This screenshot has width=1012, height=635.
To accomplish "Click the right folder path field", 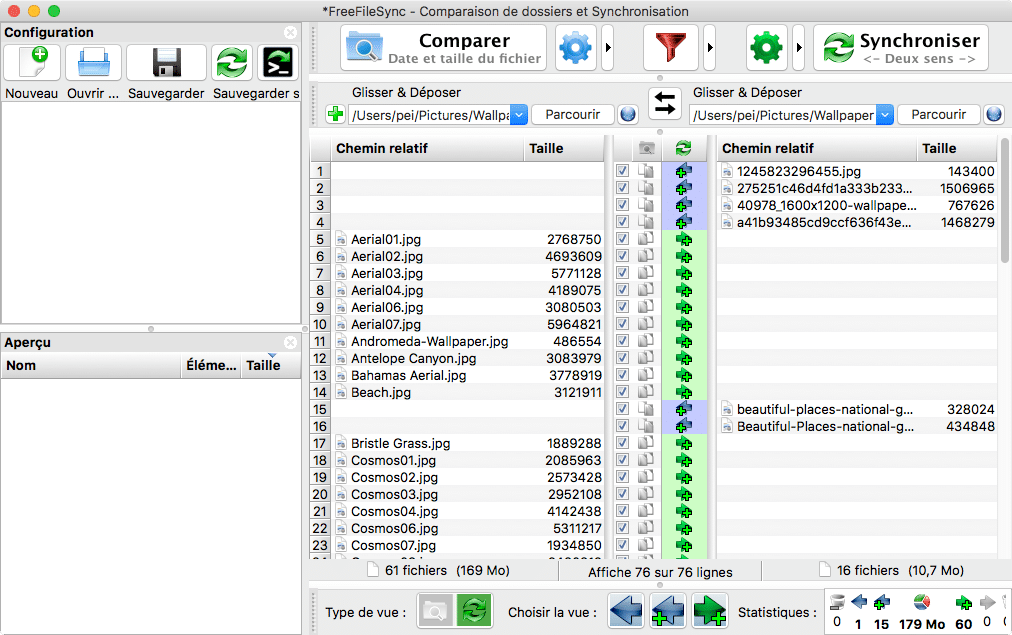I will (783, 115).
